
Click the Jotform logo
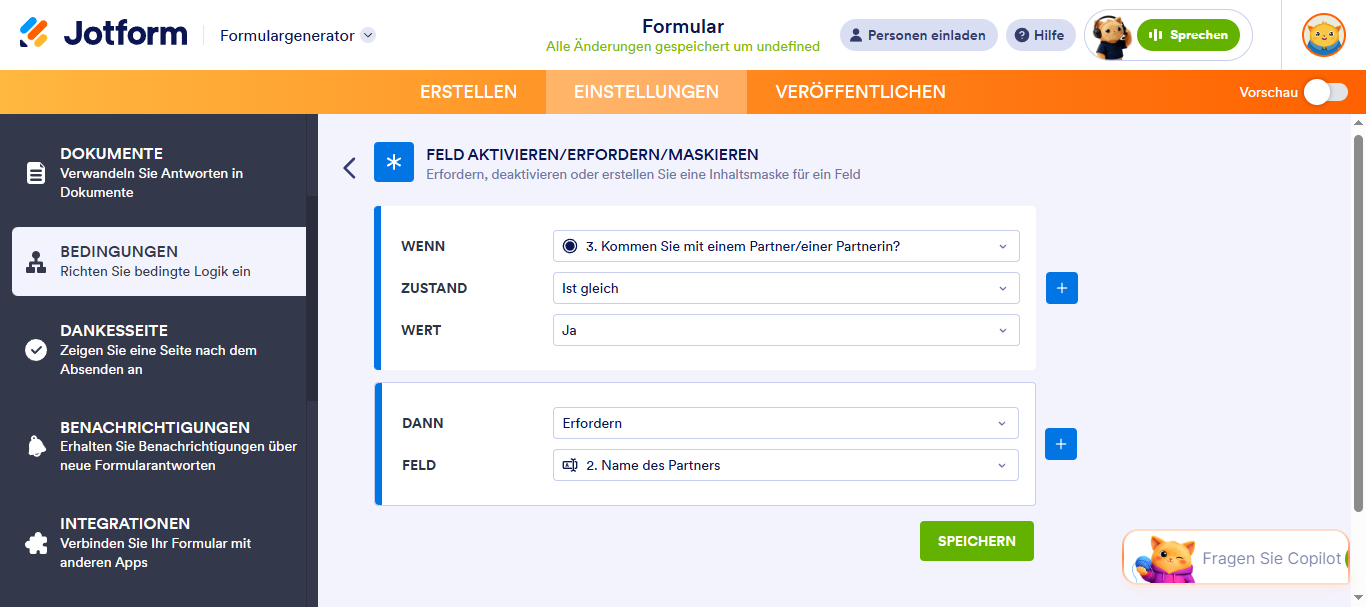tap(103, 33)
